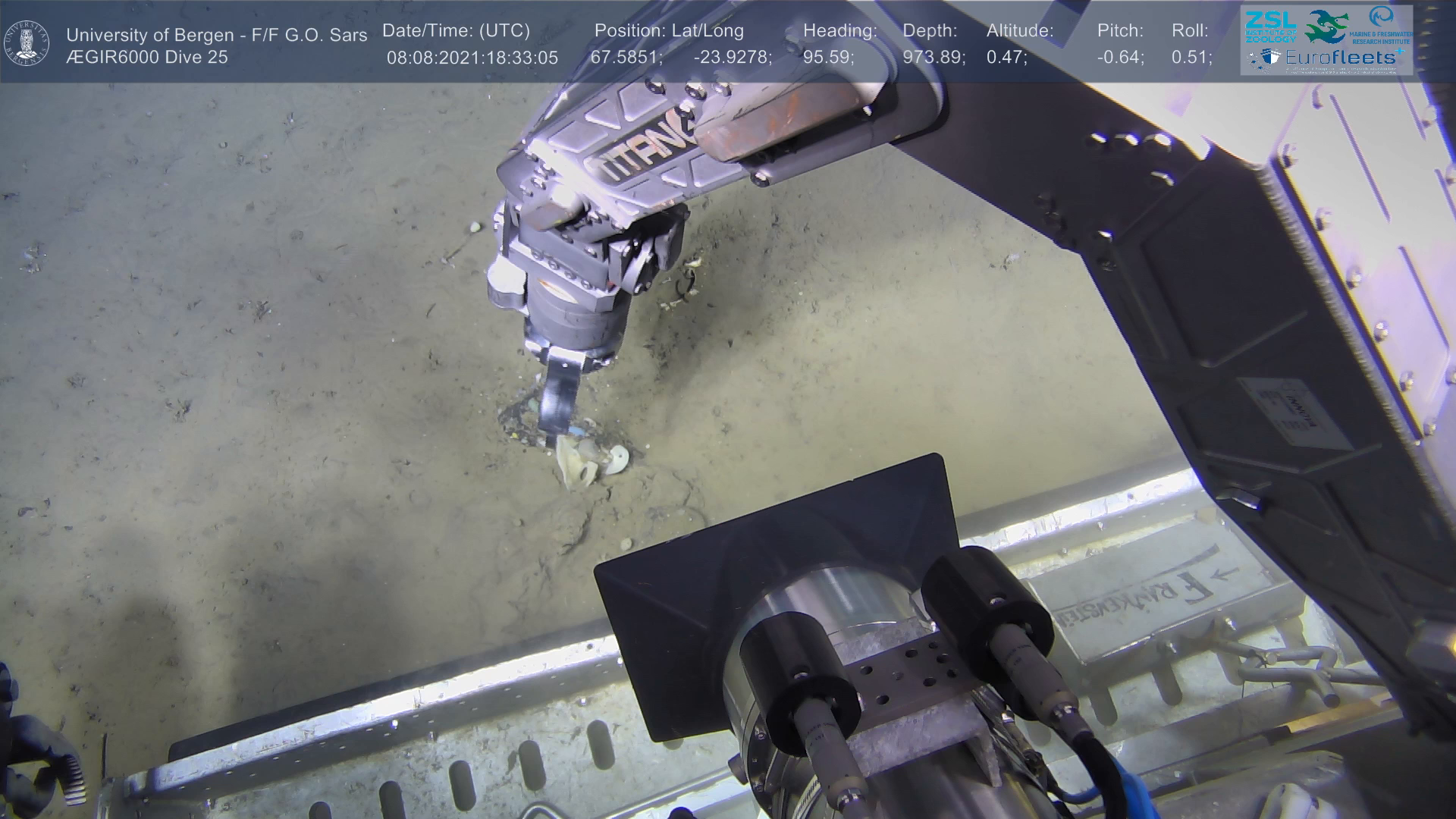Click the green-blue fish swirl logo
The image size is (1456, 819).
coord(1326,27)
